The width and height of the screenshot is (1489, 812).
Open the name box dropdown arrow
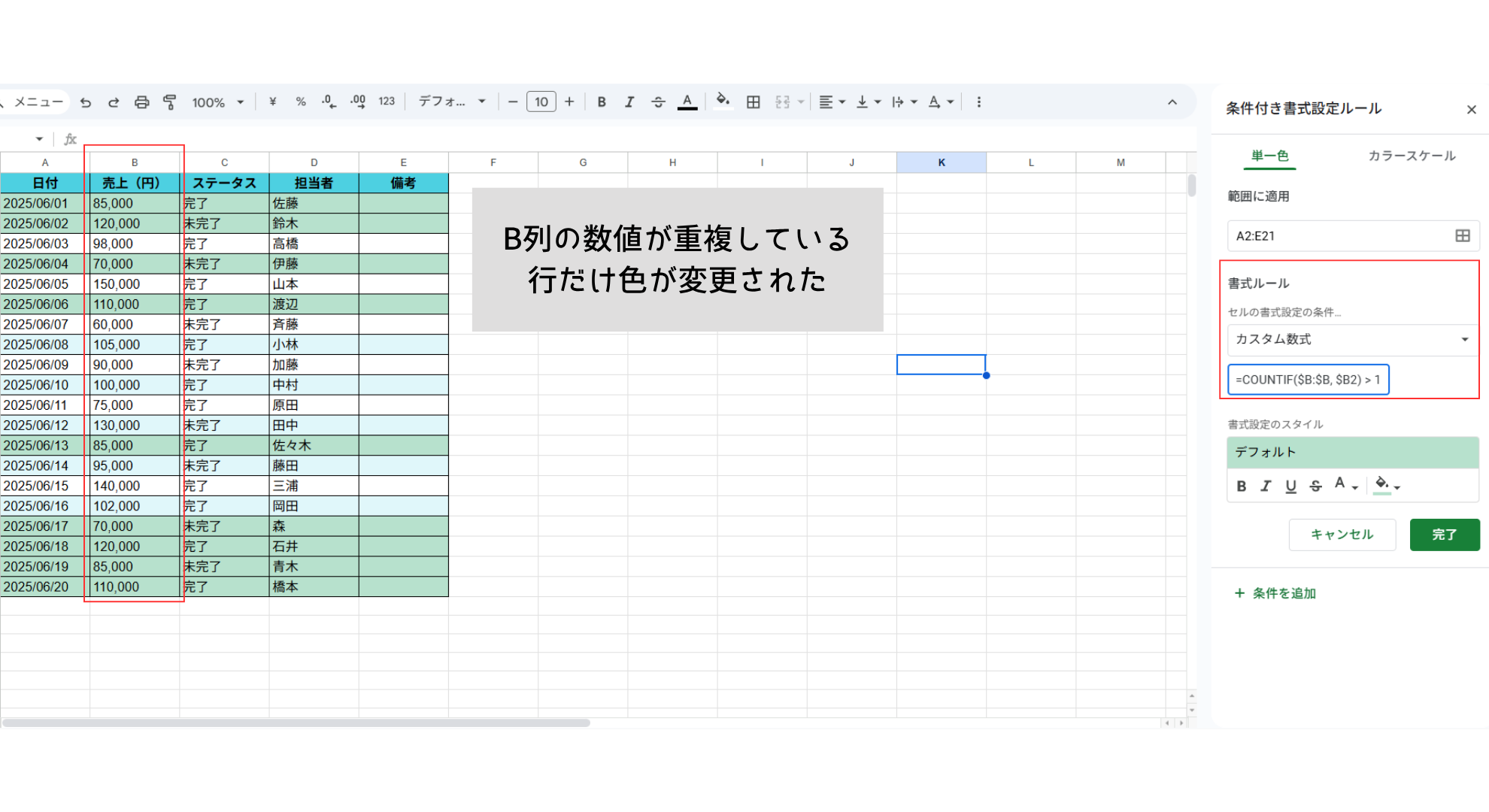(x=39, y=139)
